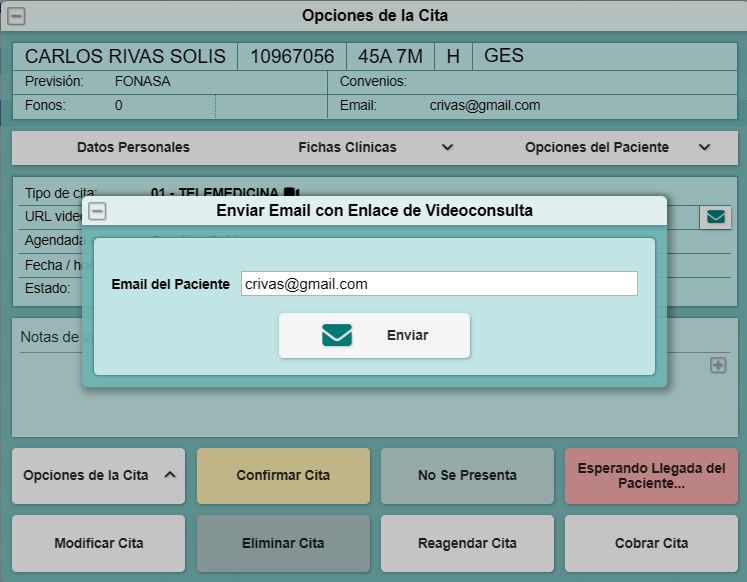Edit the Email del Paciente field
Viewport: 747px width, 582px height.
point(439,284)
